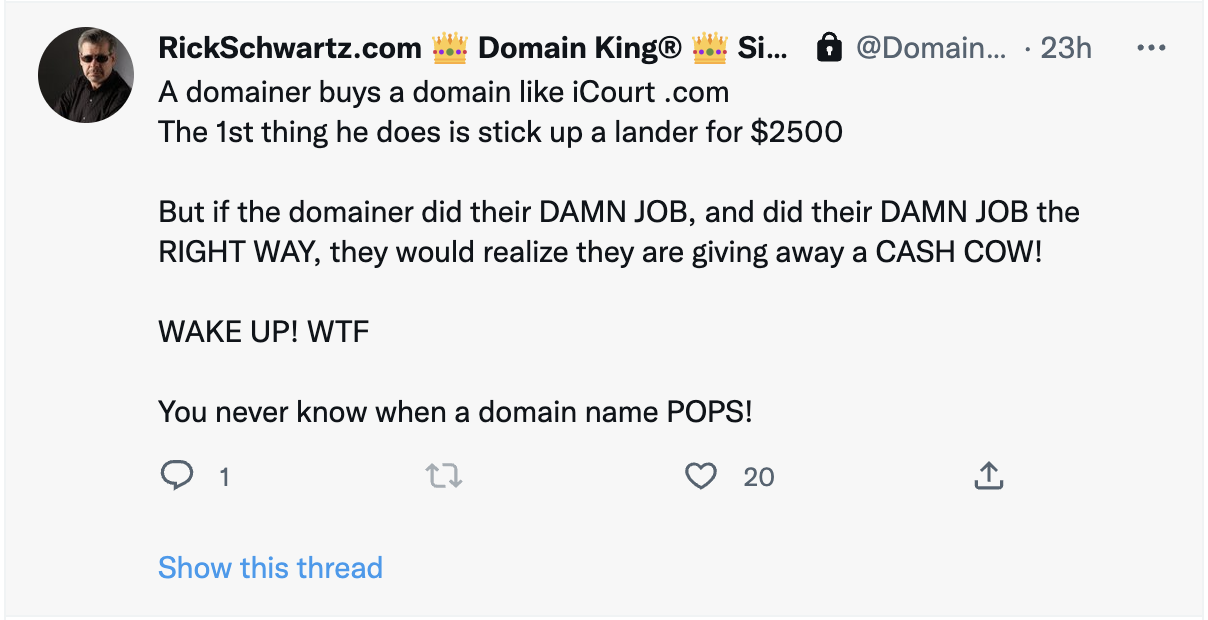The width and height of the screenshot is (1208, 620).
Task: Click the share upload icon
Action: [988, 476]
